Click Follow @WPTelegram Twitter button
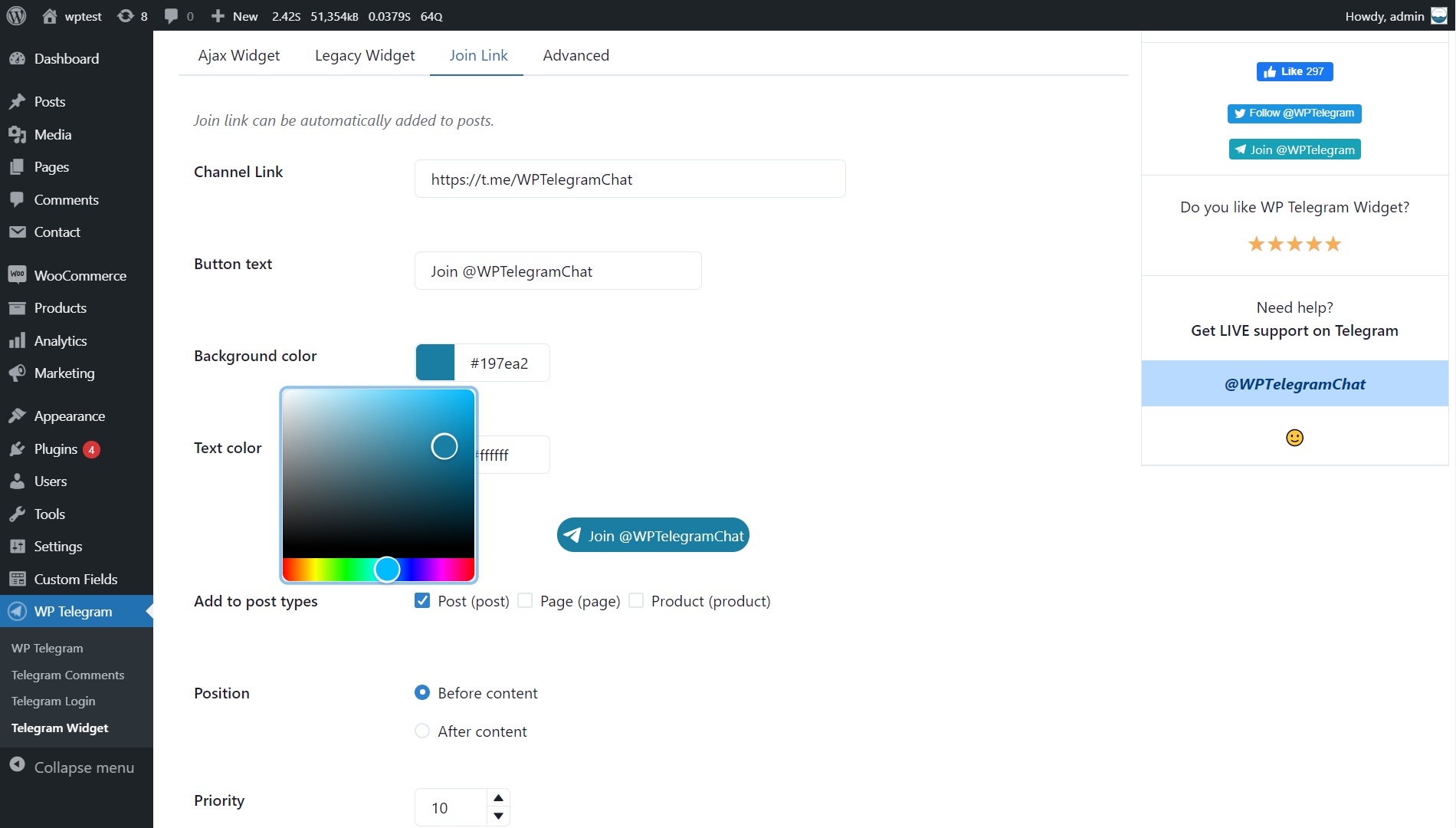This screenshot has height=828, width=1456. tap(1294, 113)
